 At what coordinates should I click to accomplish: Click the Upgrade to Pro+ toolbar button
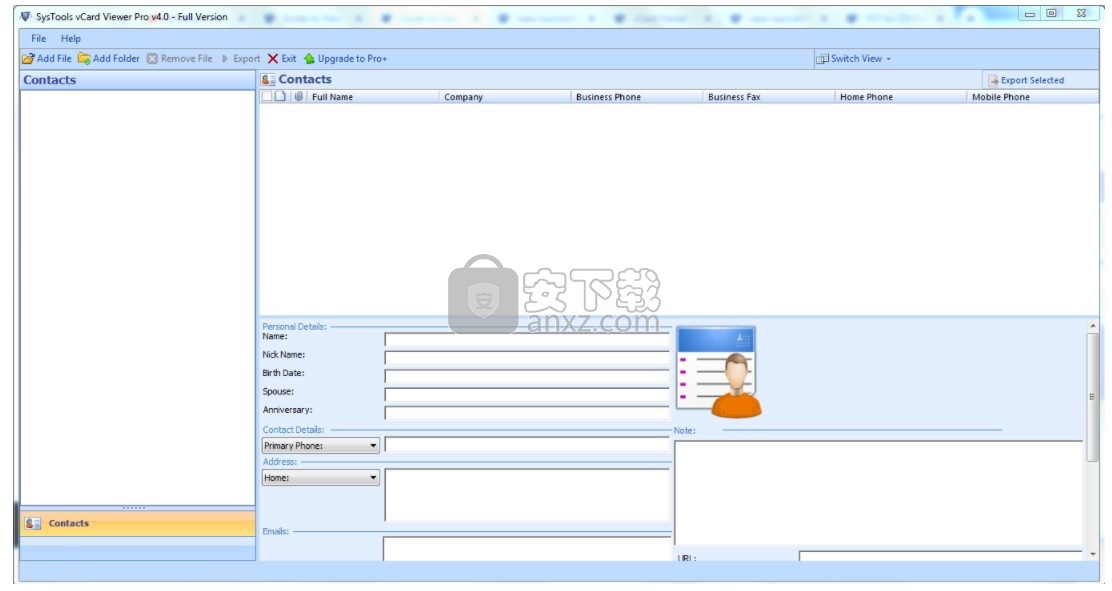(345, 59)
